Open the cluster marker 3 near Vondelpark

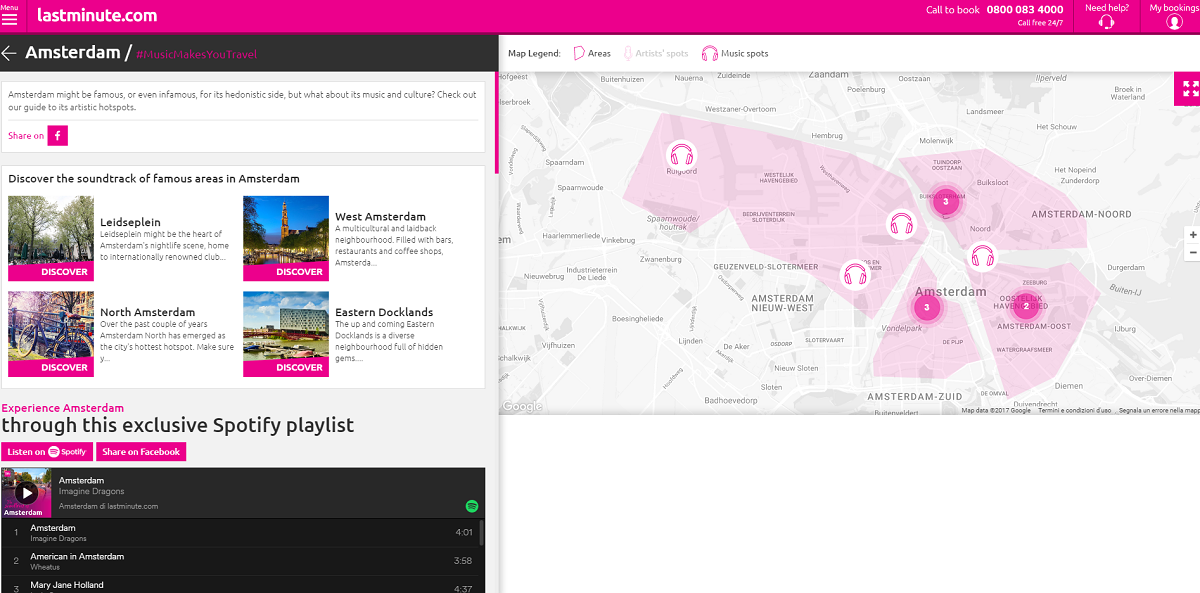[x=927, y=307]
